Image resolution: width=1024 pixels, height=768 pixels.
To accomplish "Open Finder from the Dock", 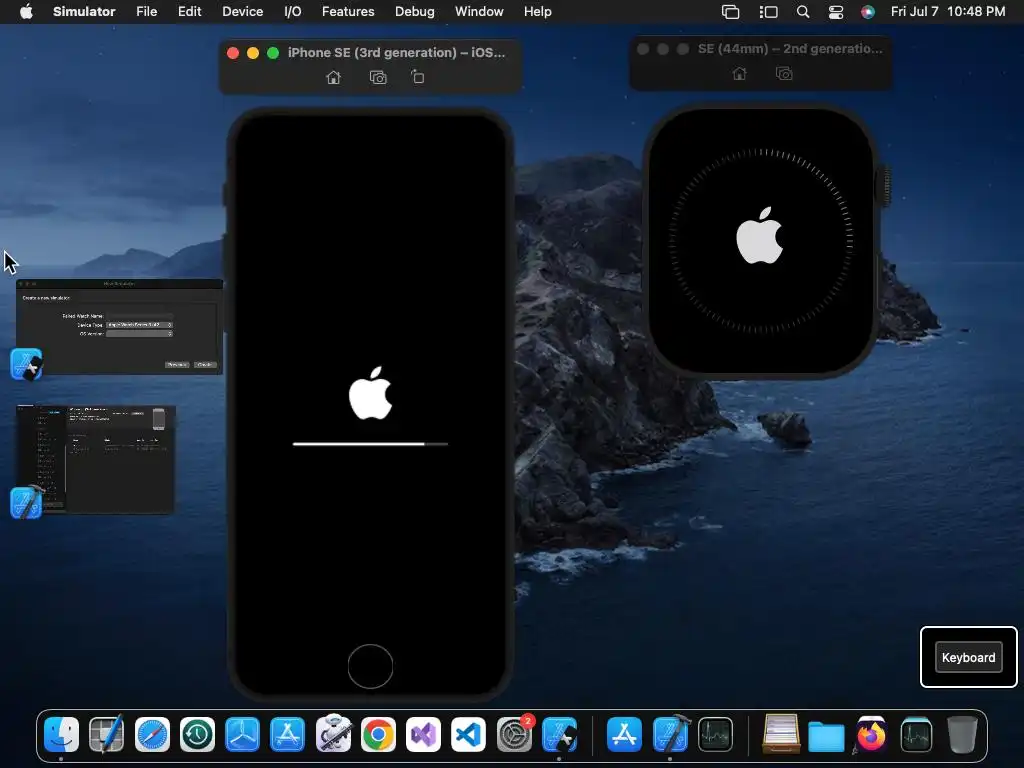I will coord(61,734).
